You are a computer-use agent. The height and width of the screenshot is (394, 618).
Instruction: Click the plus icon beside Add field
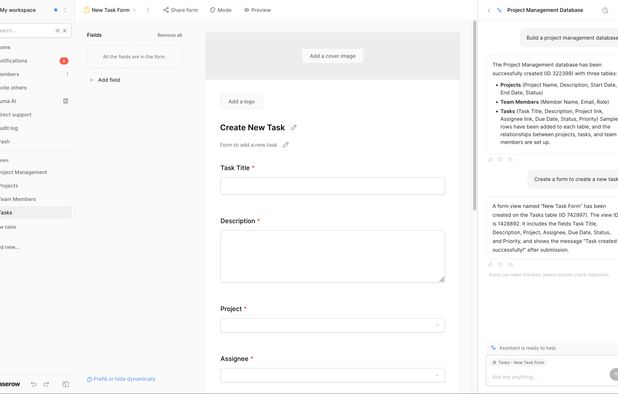click(91, 80)
